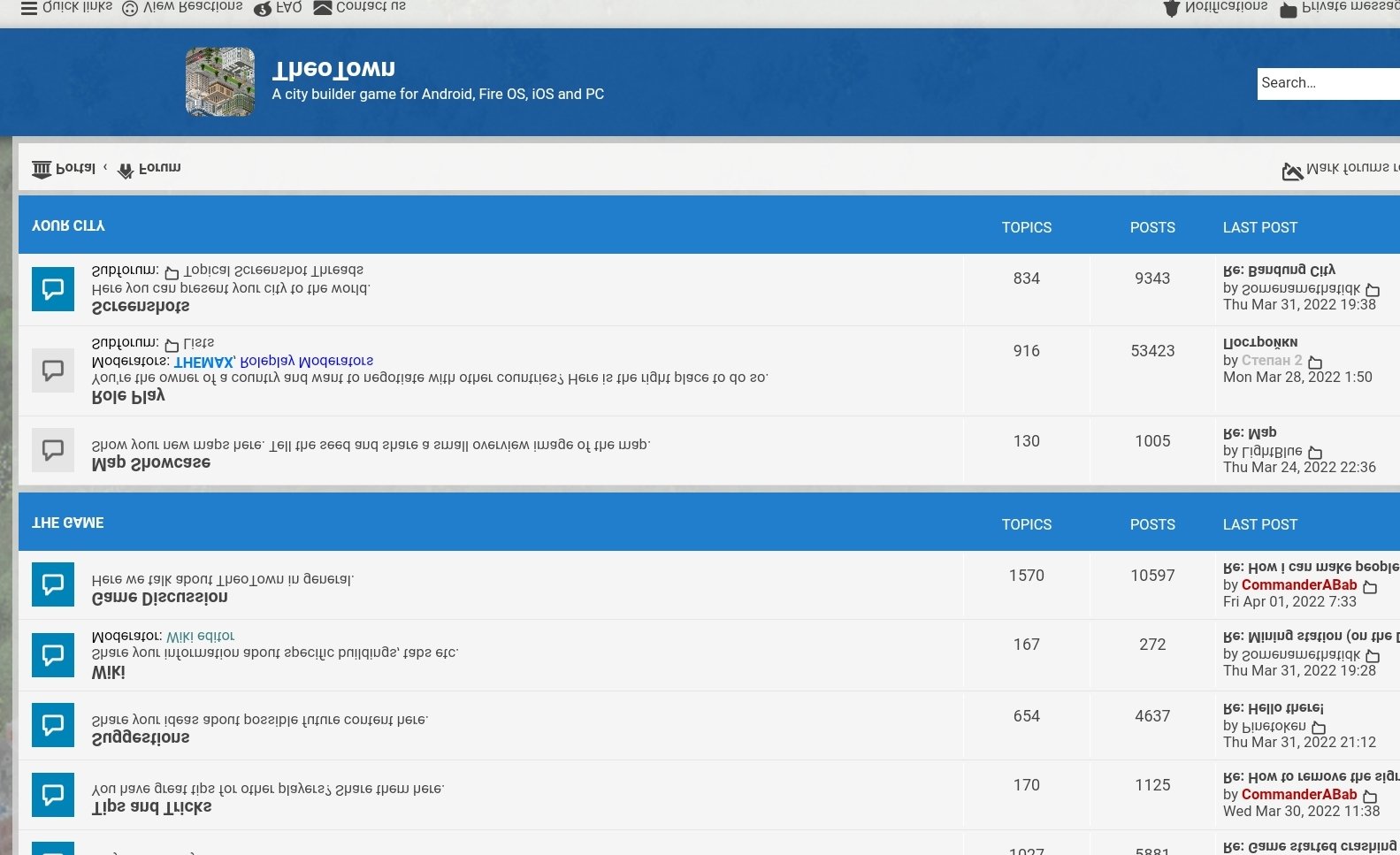Open the Screenshots forum title
Image resolution: width=1400 pixels, height=855 pixels.
141,306
